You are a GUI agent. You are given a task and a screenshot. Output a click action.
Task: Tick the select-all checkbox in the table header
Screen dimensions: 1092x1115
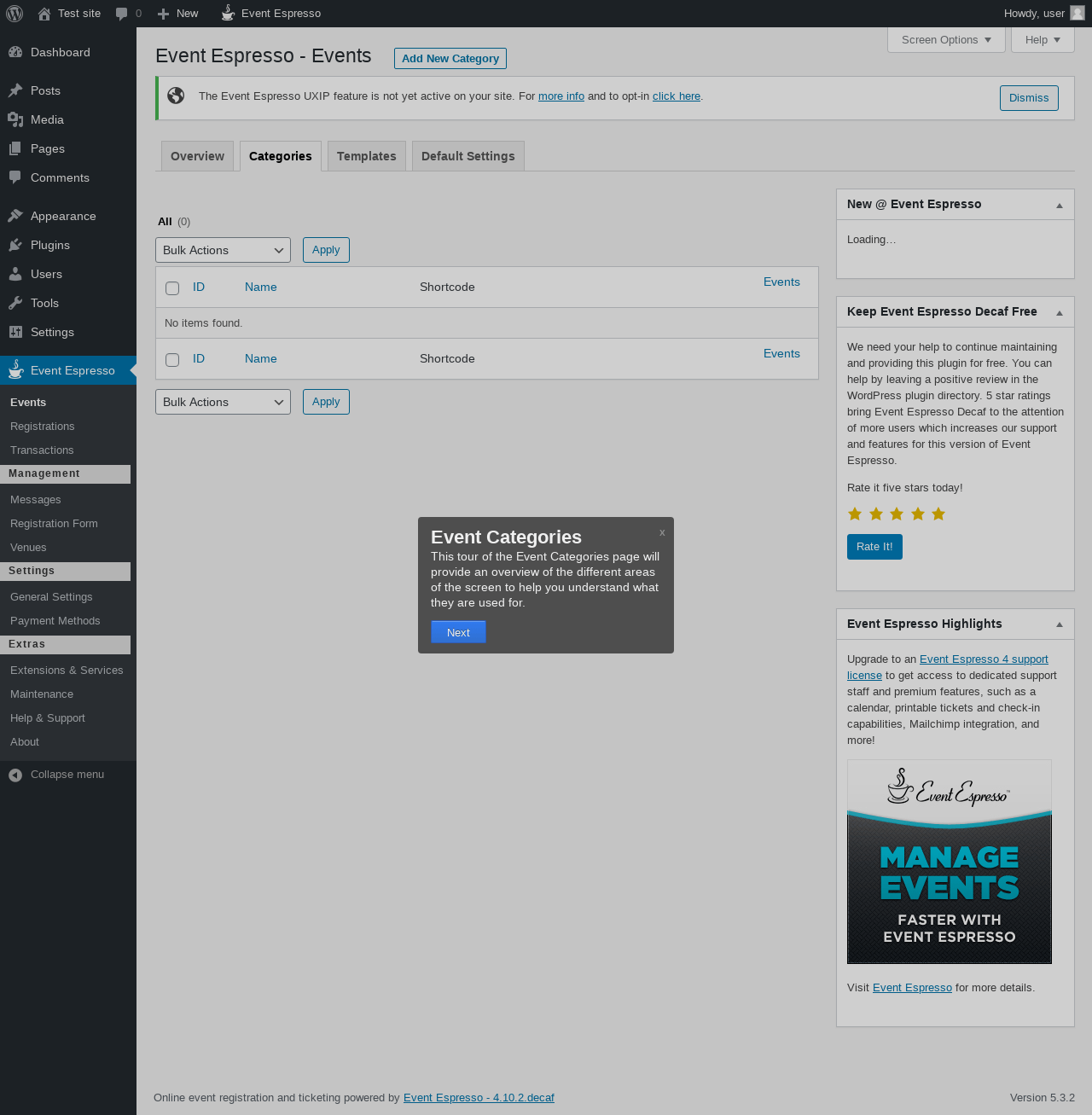172,288
